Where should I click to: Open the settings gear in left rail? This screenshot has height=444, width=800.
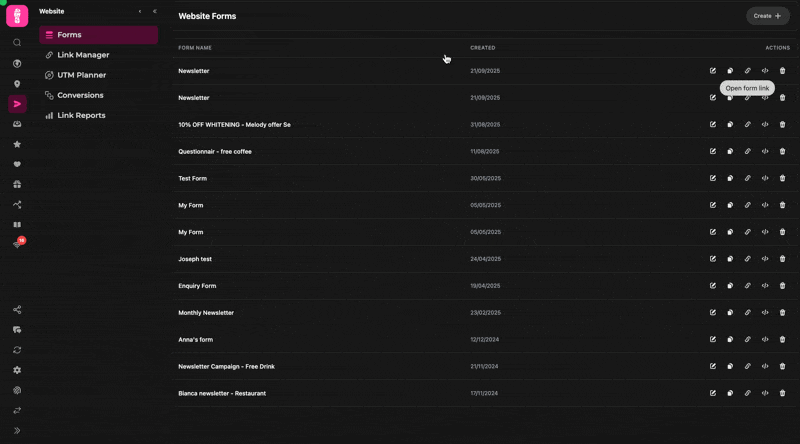click(17, 370)
